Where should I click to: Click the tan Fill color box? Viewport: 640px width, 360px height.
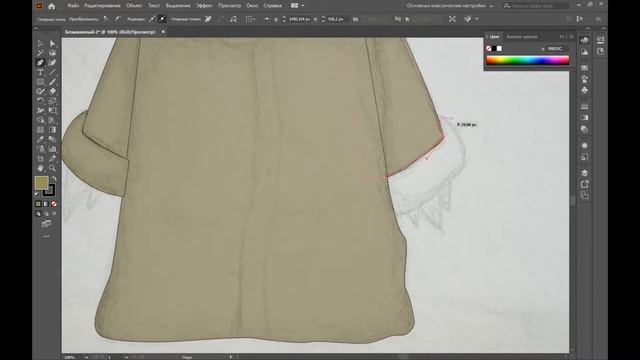[x=41, y=182]
